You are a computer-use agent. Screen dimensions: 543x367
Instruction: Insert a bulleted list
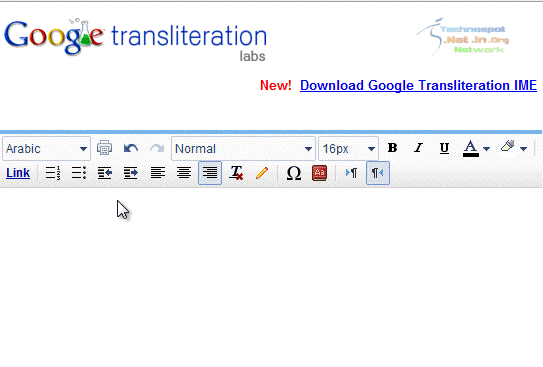[x=79, y=172]
